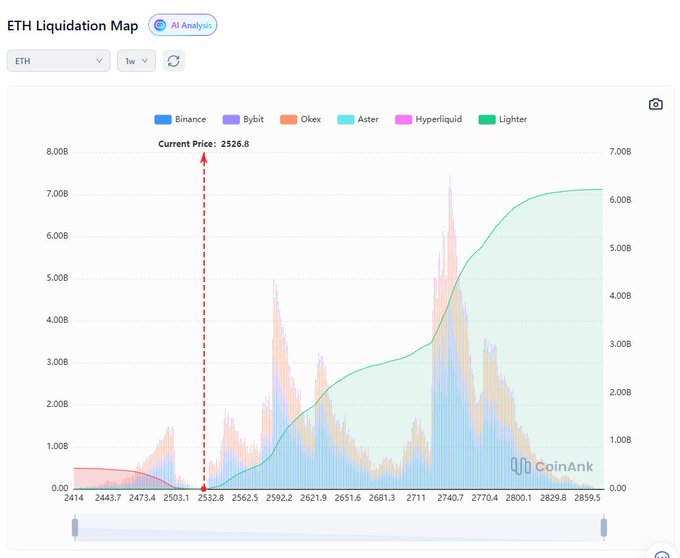The height and width of the screenshot is (558, 680).
Task: Click the ETH Liquidation Map title
Action: [72, 26]
